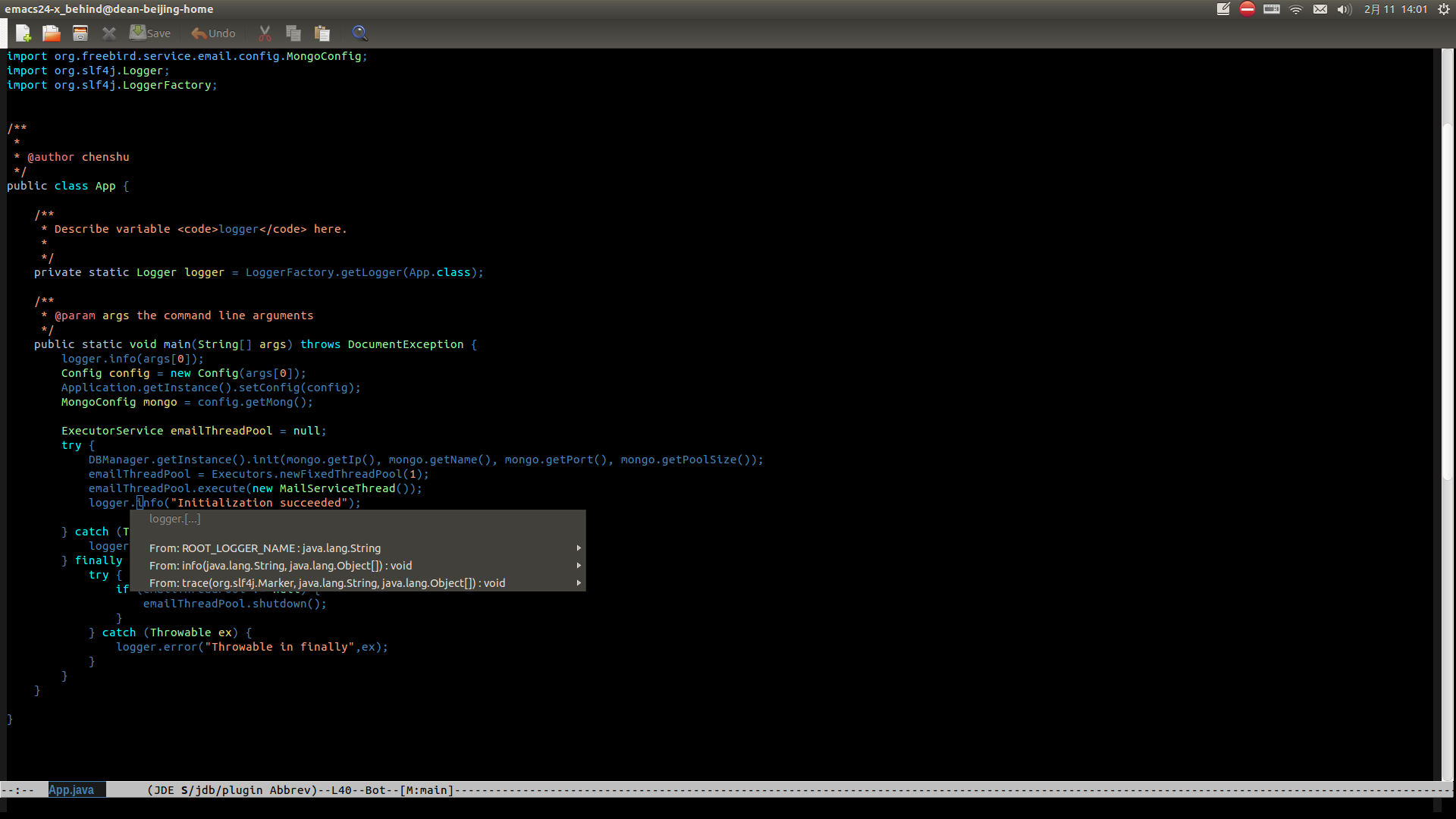Click the @author chenshu comment

[x=78, y=157]
